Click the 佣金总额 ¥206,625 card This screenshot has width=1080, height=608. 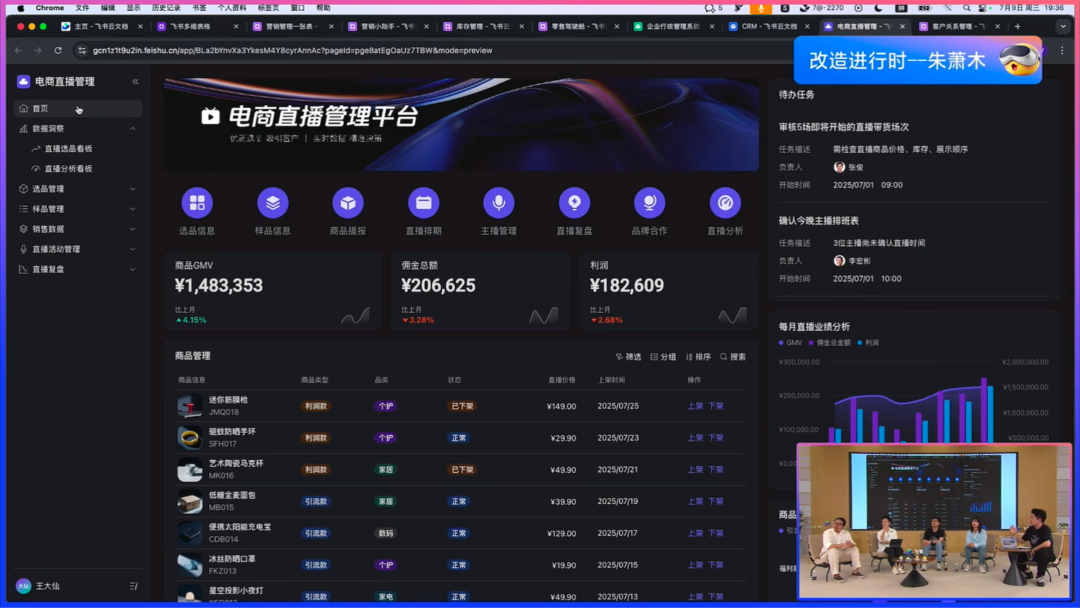pyautogui.click(x=480, y=292)
